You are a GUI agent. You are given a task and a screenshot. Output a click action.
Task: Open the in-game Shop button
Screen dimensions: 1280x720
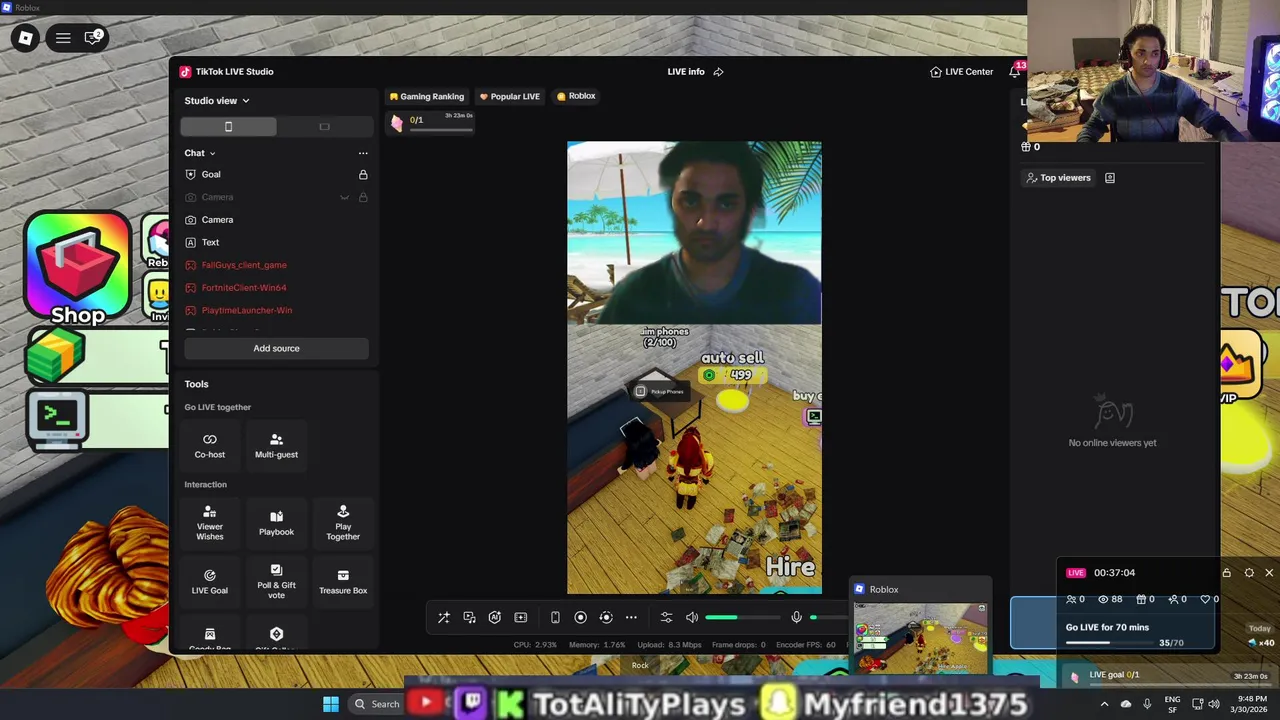coord(78,270)
